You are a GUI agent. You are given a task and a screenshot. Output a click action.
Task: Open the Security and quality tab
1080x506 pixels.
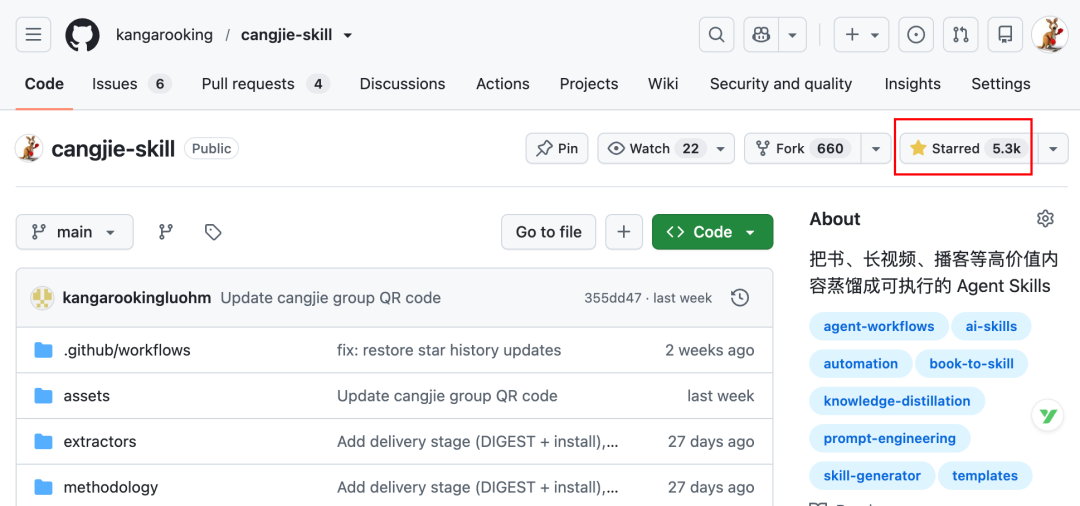(x=781, y=84)
